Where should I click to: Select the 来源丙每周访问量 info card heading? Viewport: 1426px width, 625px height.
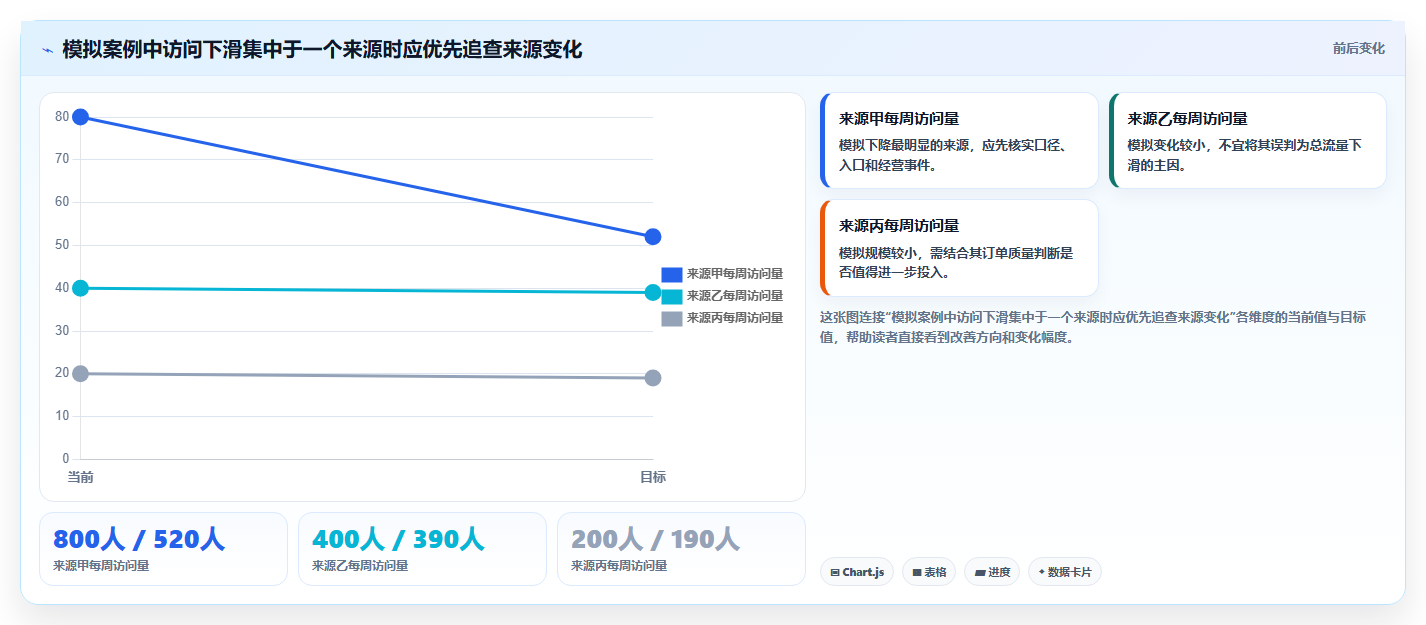(x=899, y=226)
